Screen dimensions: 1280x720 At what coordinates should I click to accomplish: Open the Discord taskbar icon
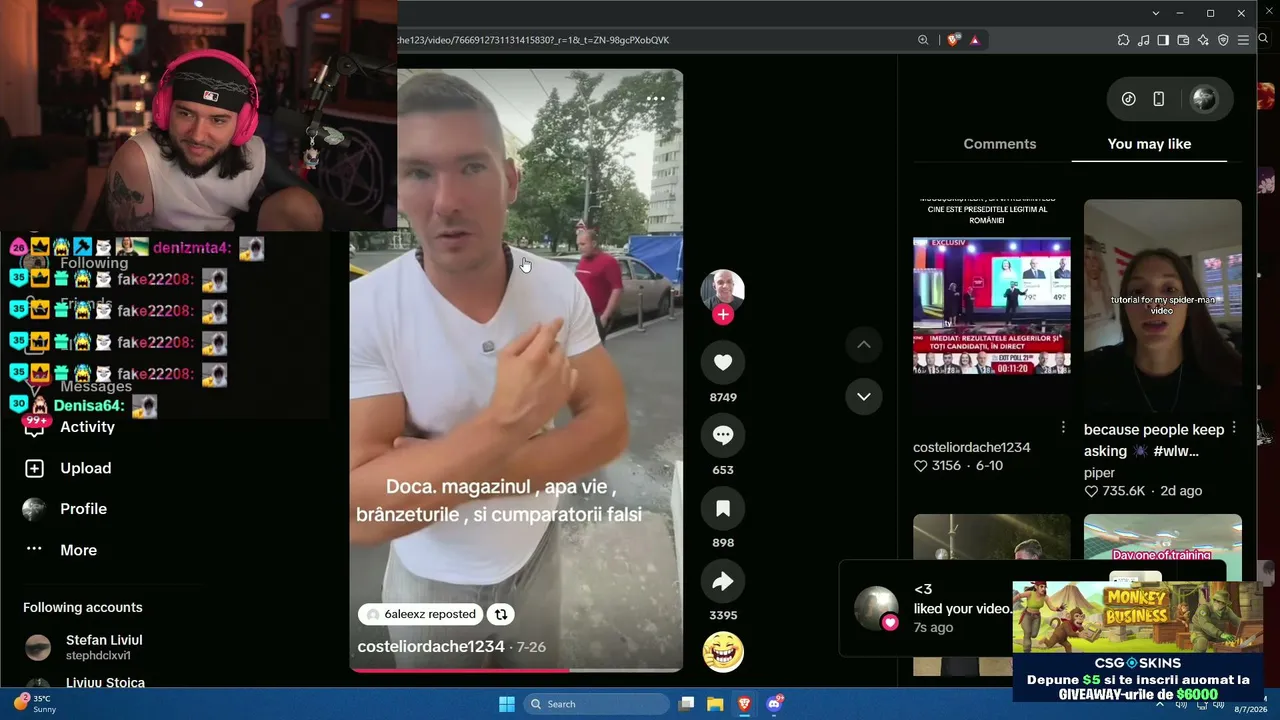click(774, 704)
